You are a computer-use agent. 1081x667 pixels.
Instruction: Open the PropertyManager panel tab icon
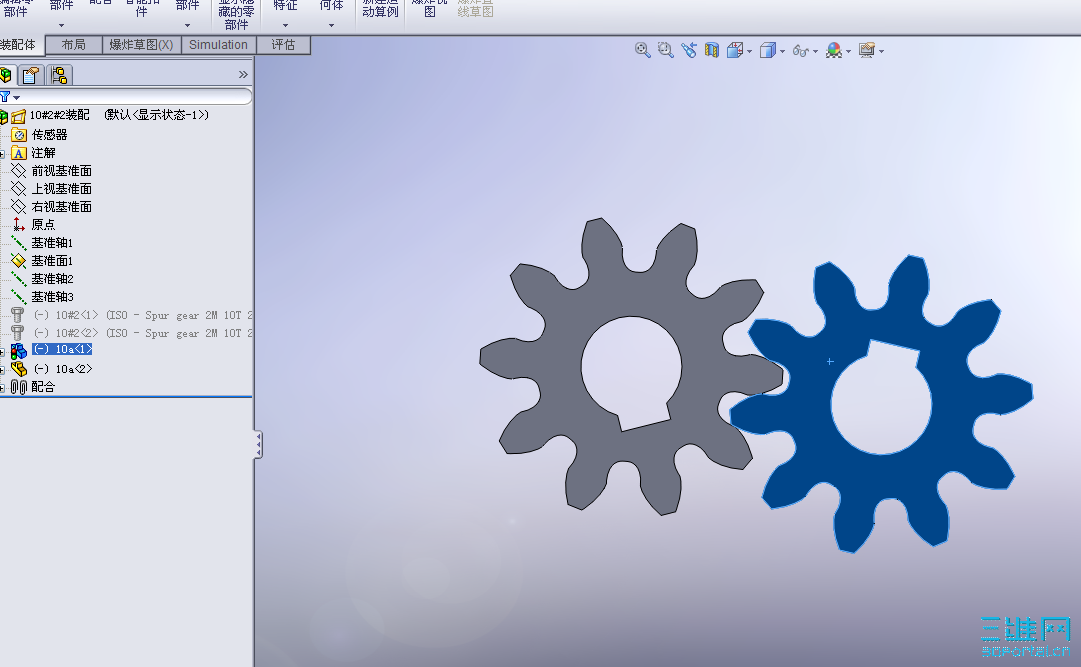(30, 74)
